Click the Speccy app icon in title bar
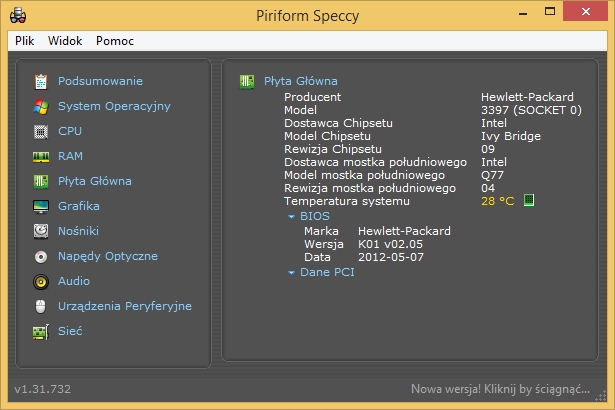The image size is (615, 410). point(18,15)
